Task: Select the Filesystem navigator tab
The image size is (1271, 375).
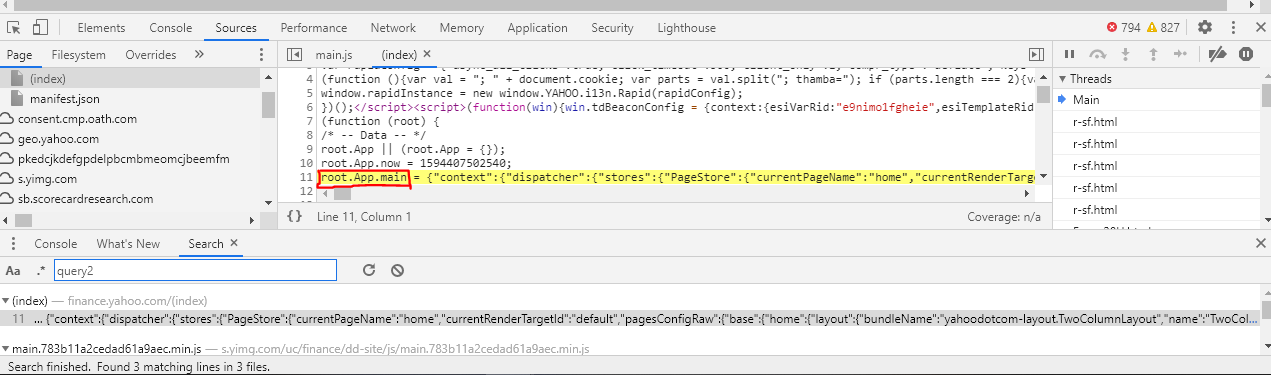Action: [79, 55]
